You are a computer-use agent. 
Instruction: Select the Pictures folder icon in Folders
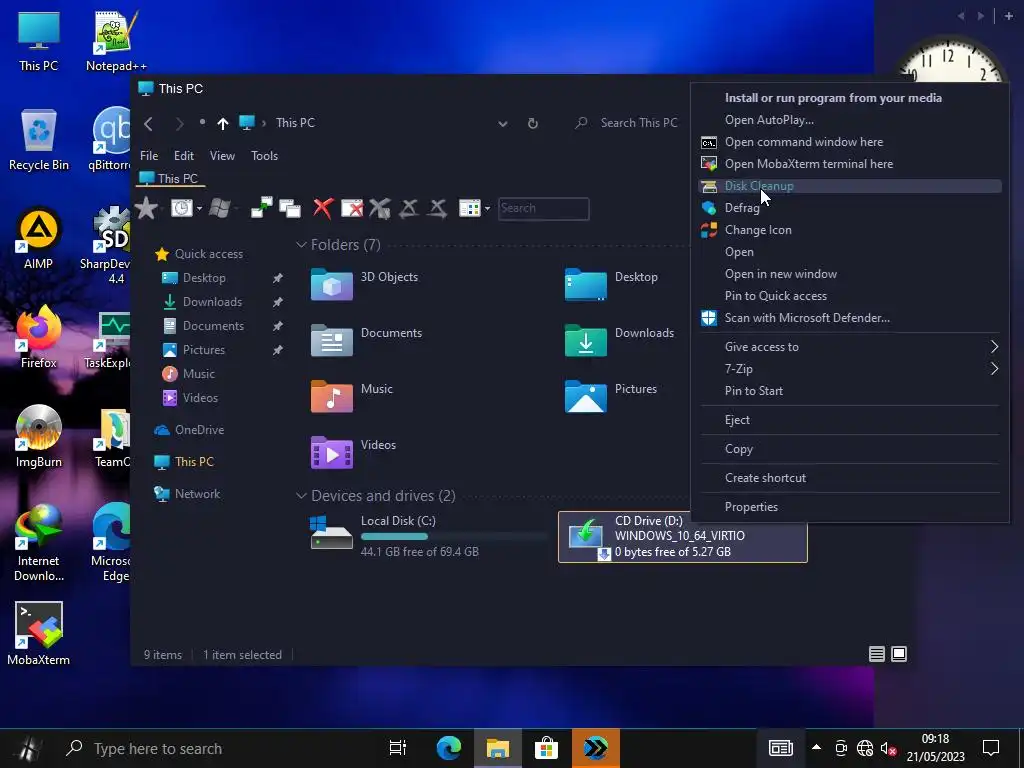point(586,396)
